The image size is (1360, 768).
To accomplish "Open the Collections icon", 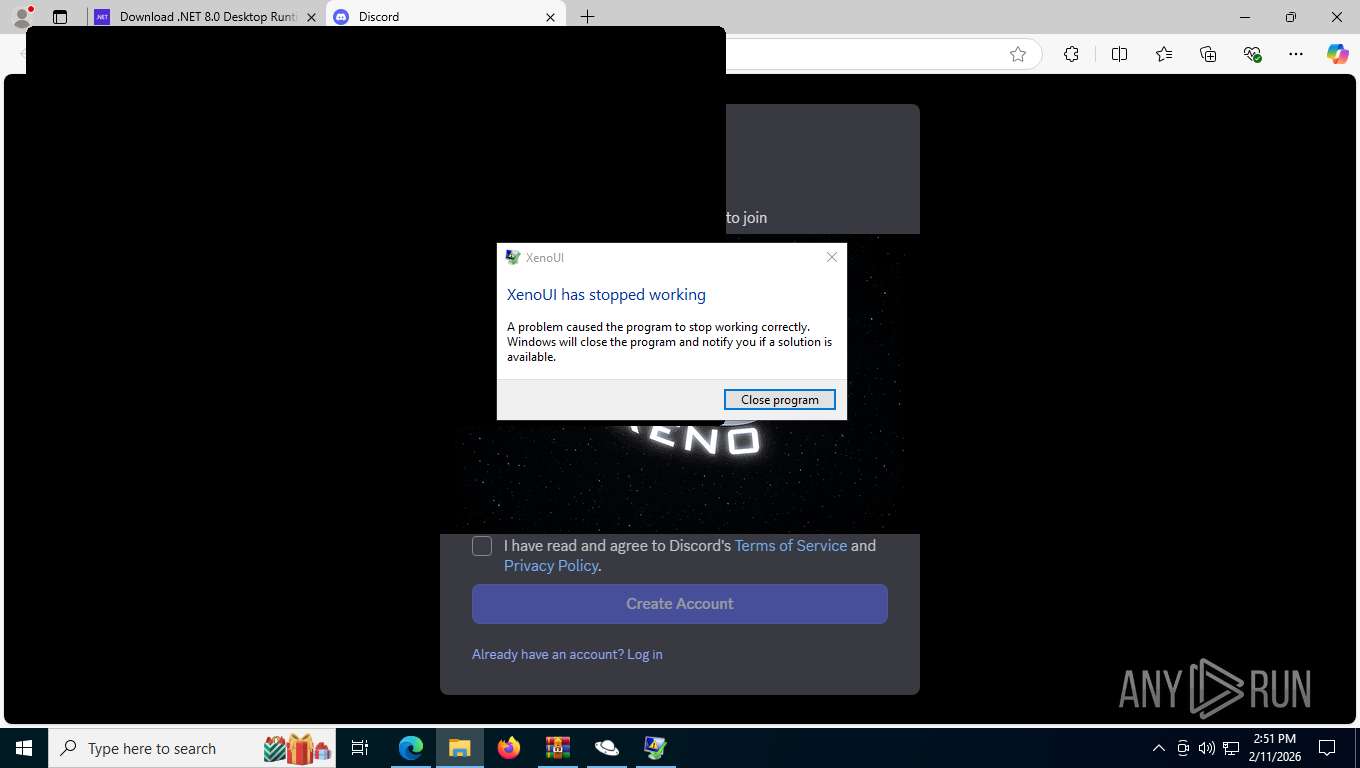I will point(1208,54).
